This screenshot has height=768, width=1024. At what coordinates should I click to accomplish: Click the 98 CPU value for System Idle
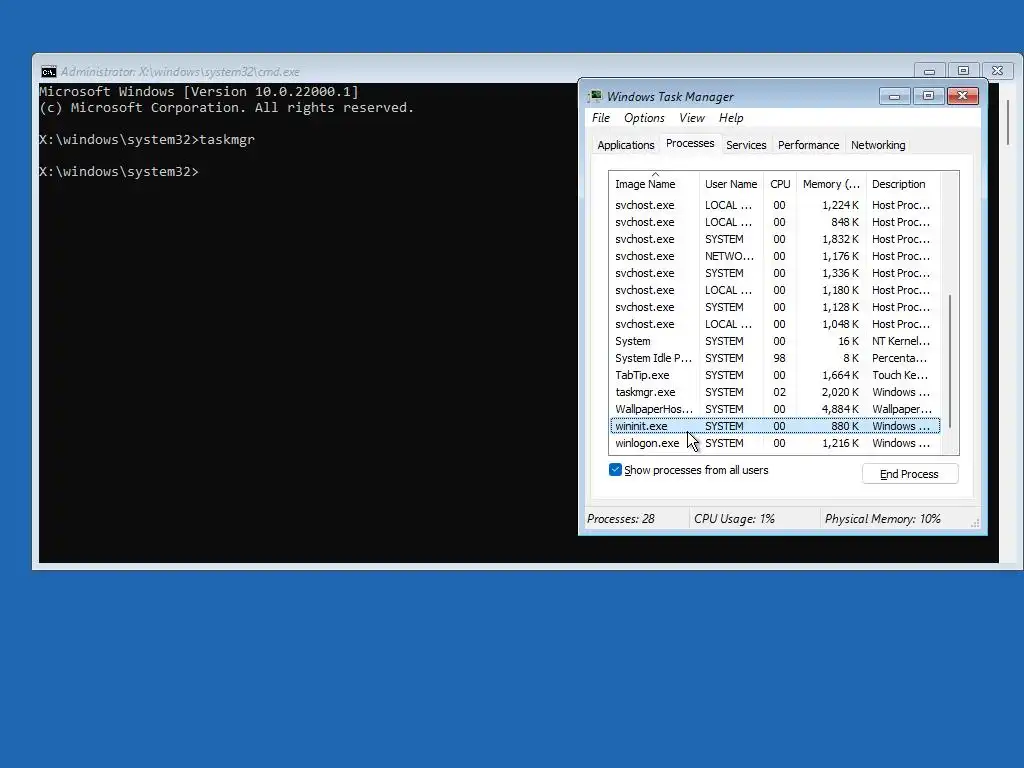(x=779, y=359)
